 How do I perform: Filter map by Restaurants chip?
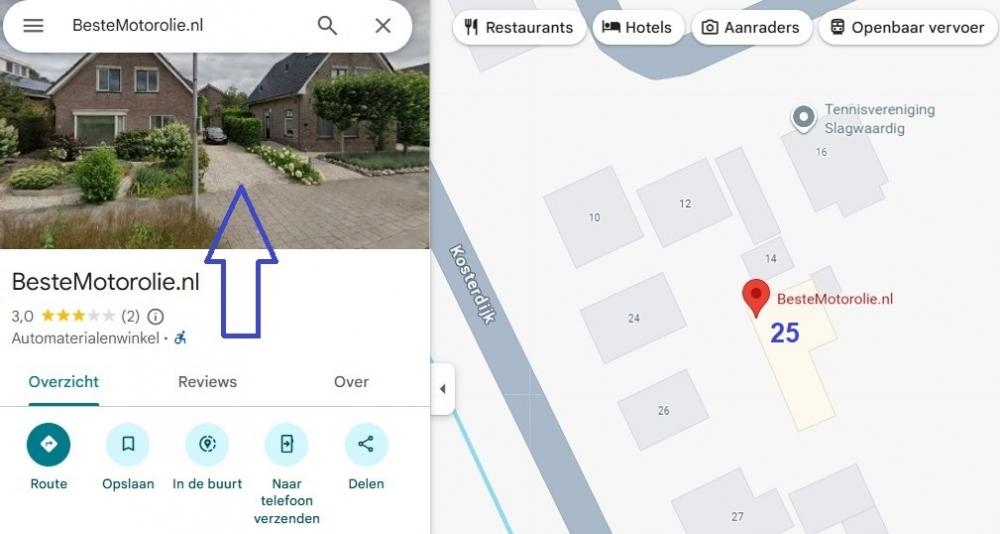click(519, 27)
